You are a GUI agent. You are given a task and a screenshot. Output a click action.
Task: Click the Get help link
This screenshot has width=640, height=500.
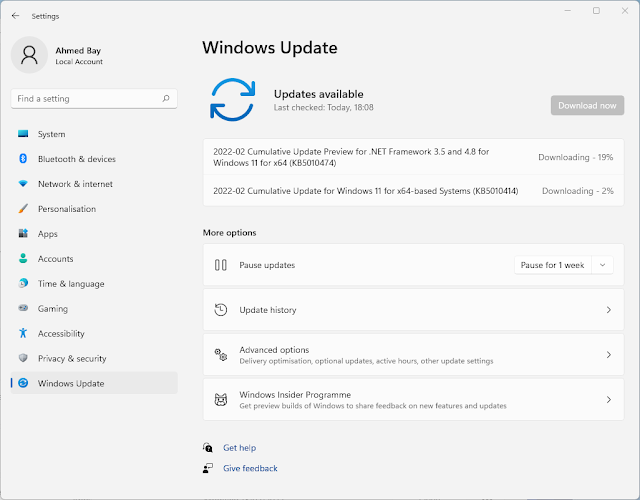click(240, 448)
